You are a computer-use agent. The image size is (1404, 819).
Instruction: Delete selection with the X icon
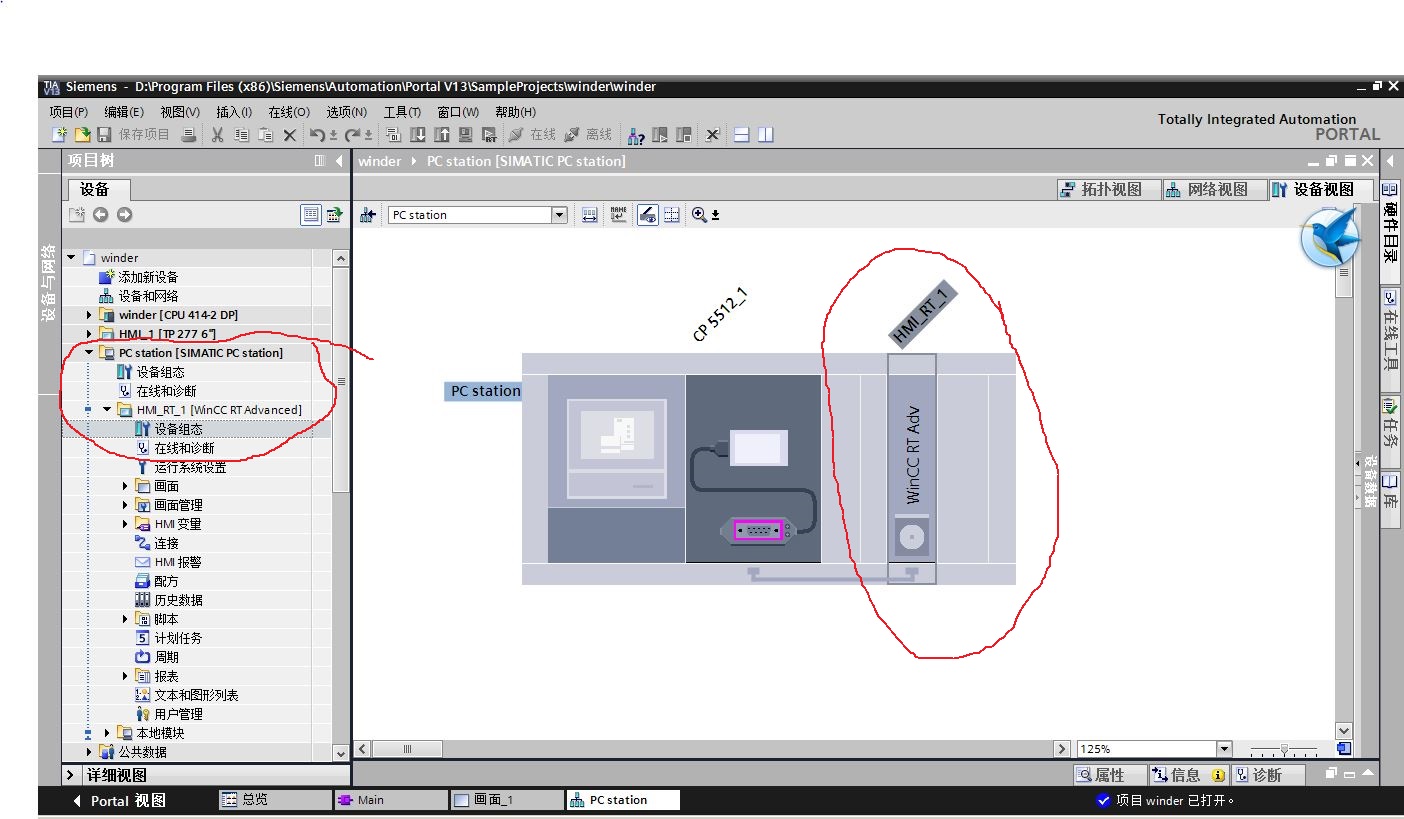290,135
